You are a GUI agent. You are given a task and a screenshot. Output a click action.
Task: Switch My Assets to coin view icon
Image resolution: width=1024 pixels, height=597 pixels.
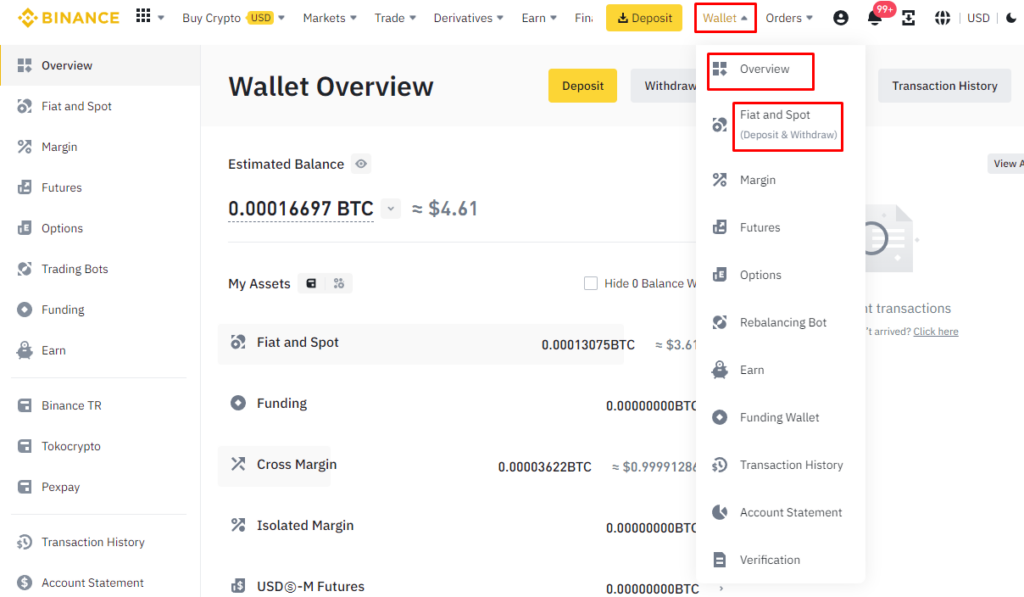pos(338,283)
